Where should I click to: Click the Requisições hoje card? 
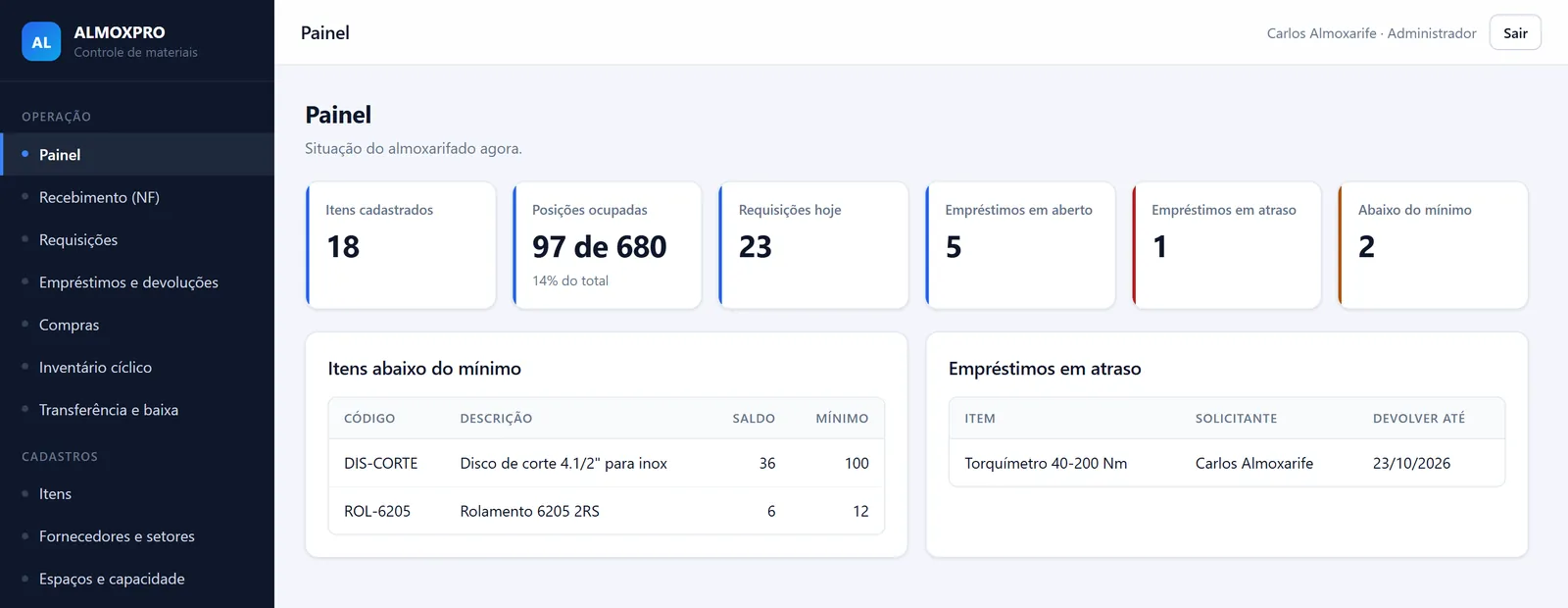pyautogui.click(x=813, y=245)
